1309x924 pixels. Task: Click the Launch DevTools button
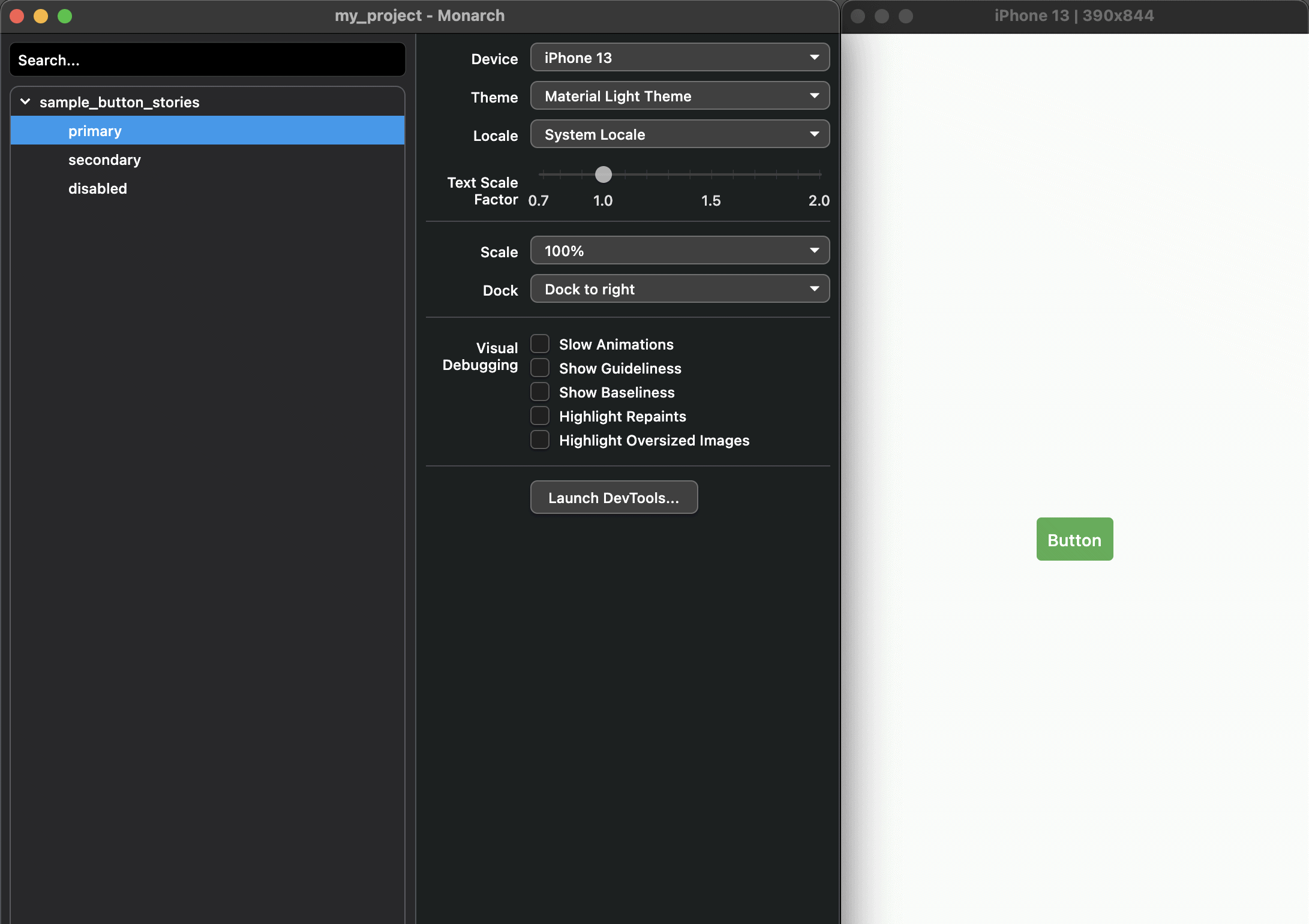pyautogui.click(x=614, y=497)
